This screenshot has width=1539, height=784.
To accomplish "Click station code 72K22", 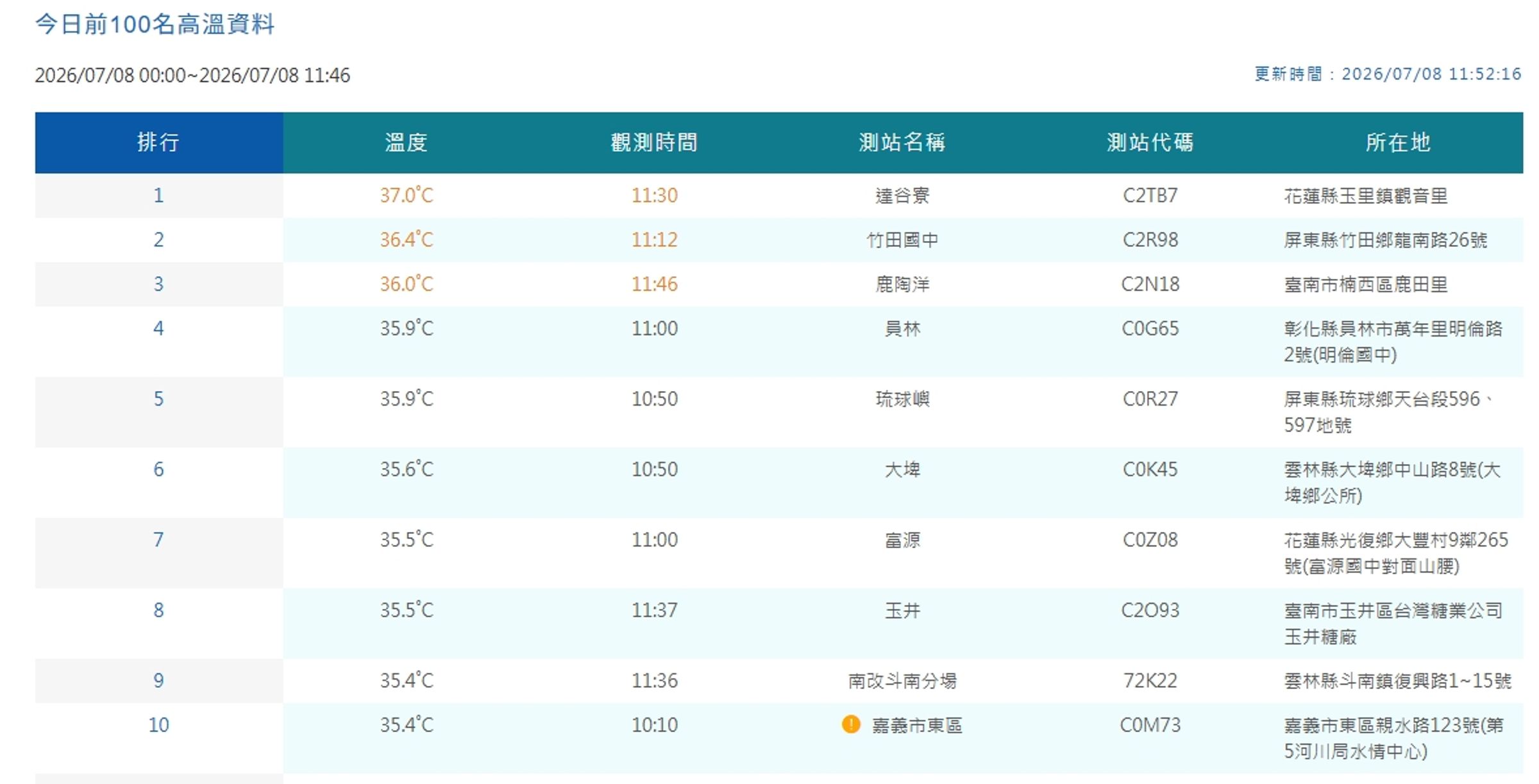I will tap(1150, 680).
